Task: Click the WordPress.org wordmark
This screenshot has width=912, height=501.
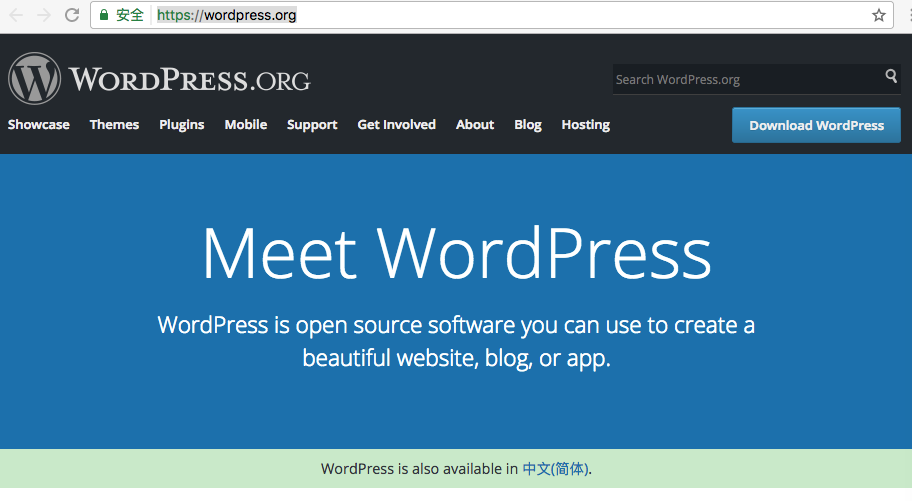Action: [190, 79]
